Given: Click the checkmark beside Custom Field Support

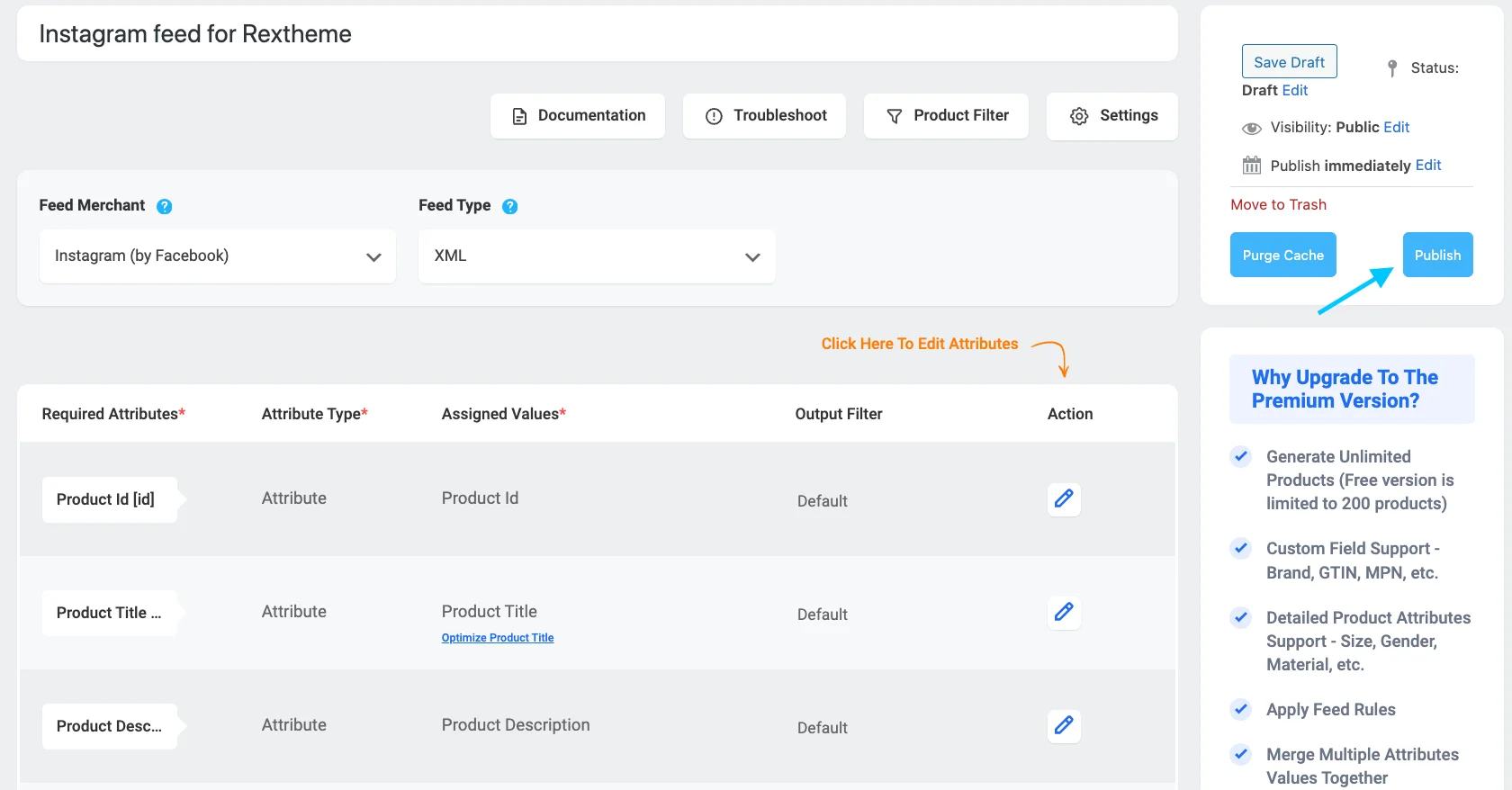Looking at the screenshot, I should (x=1241, y=548).
